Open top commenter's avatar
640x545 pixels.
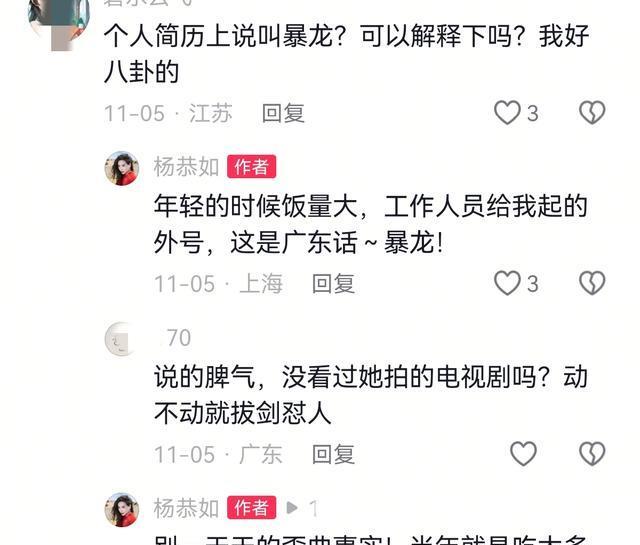point(59,20)
